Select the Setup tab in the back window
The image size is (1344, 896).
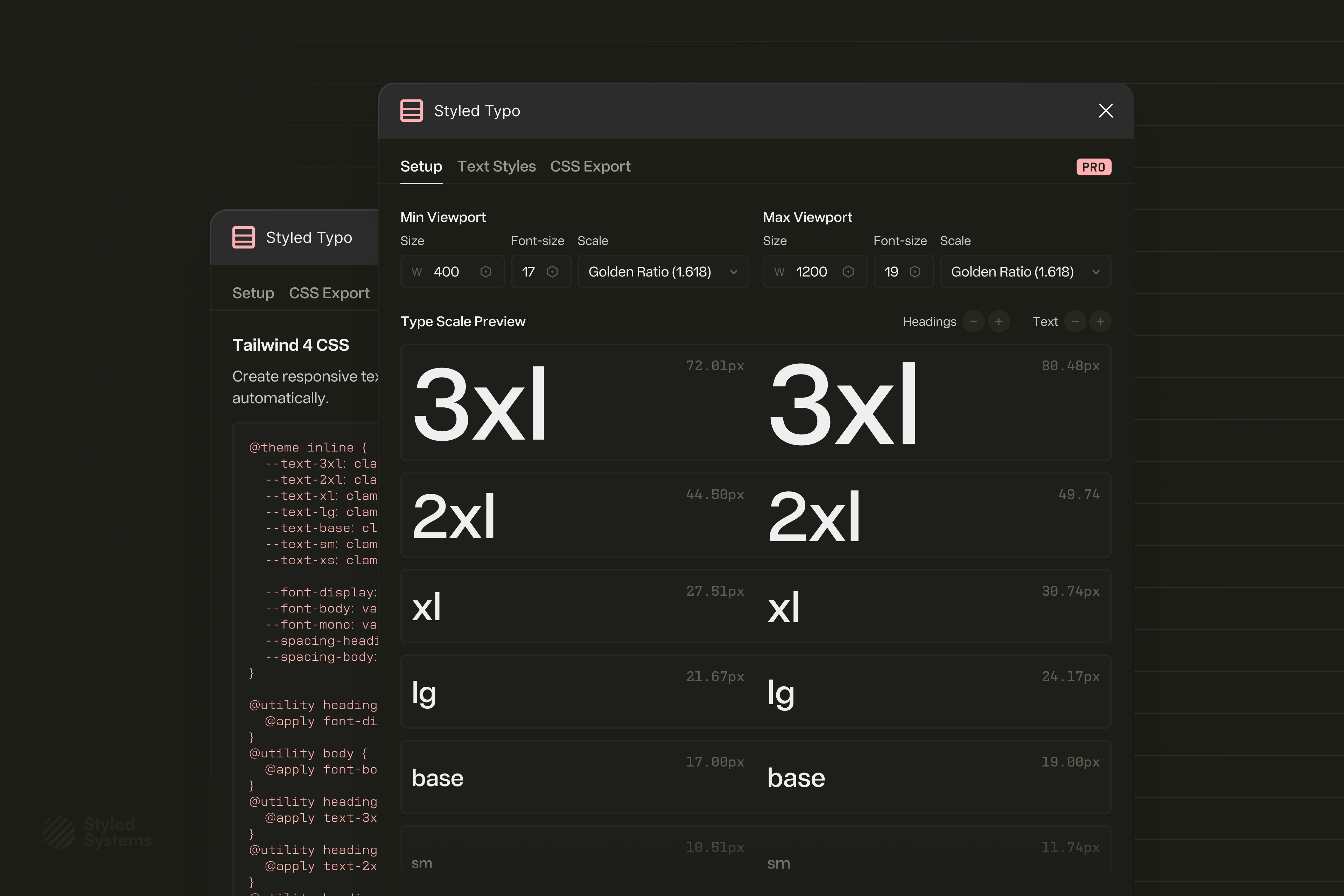coord(253,293)
